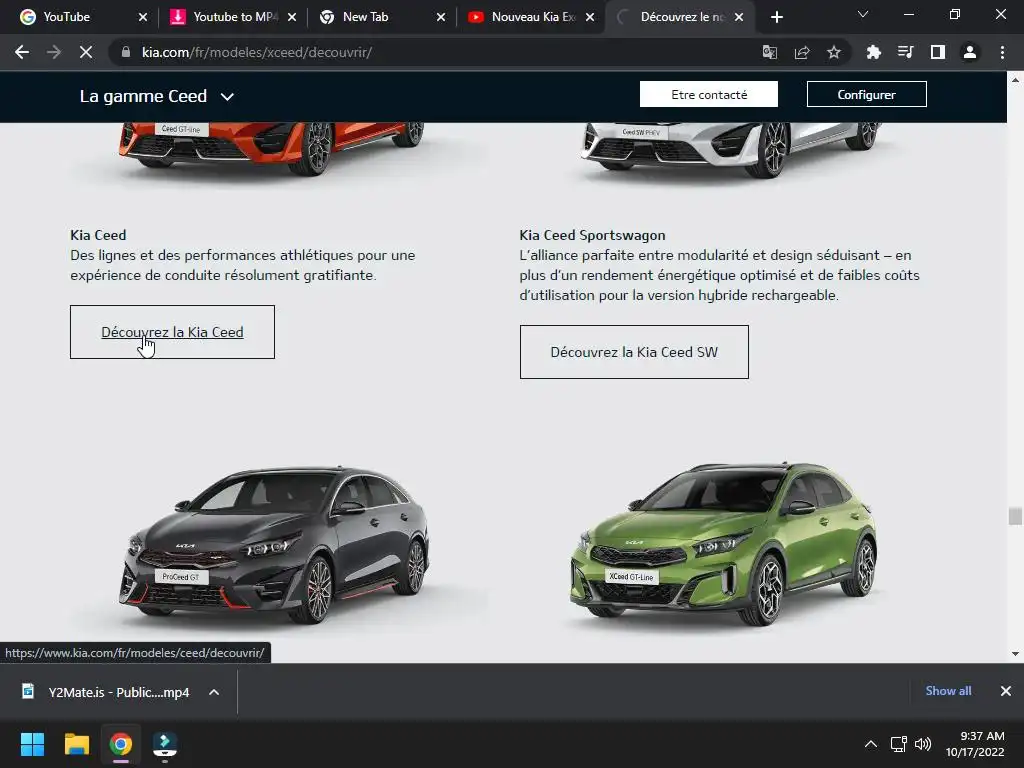Image resolution: width=1024 pixels, height=768 pixels.
Task: Open Chrome extensions puzzle icon
Action: click(x=873, y=52)
